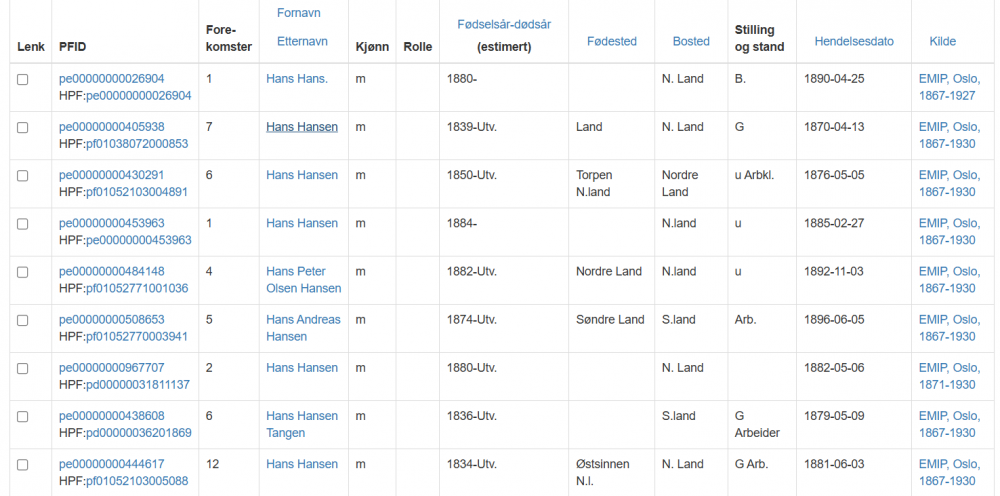Mark checkbox for Hans Hansen Tangen row
This screenshot has height=496, width=1000.
(x=23, y=416)
